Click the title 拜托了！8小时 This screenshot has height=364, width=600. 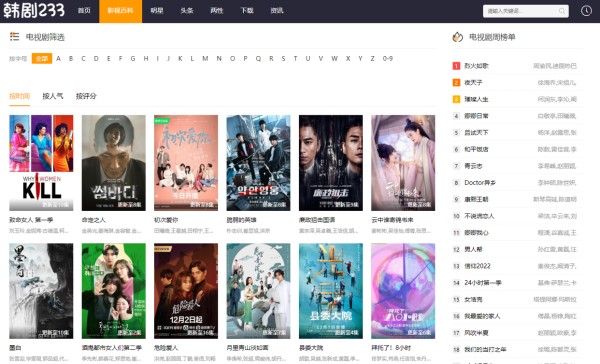(x=391, y=348)
